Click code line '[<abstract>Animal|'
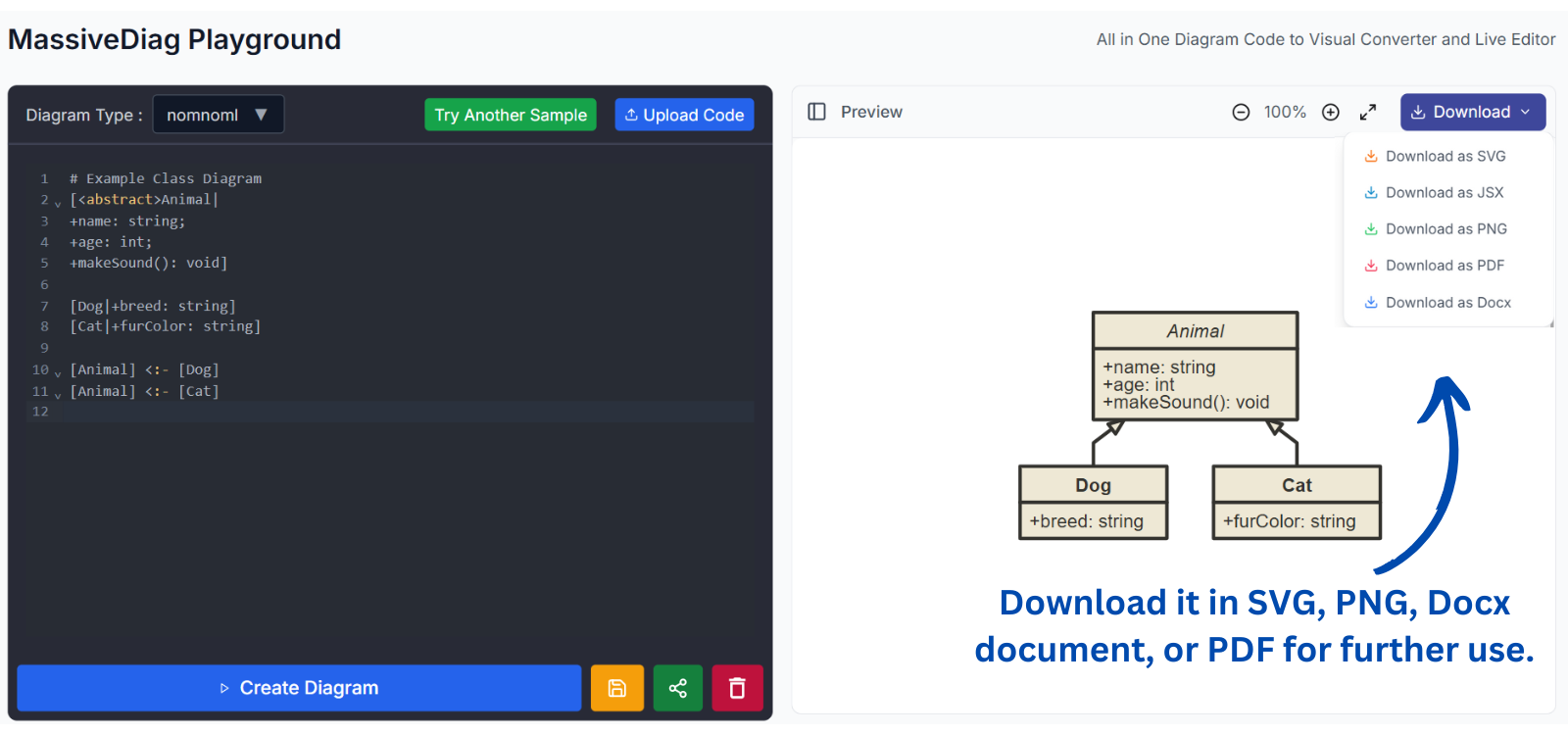This screenshot has height=735, width=1568. point(144,199)
